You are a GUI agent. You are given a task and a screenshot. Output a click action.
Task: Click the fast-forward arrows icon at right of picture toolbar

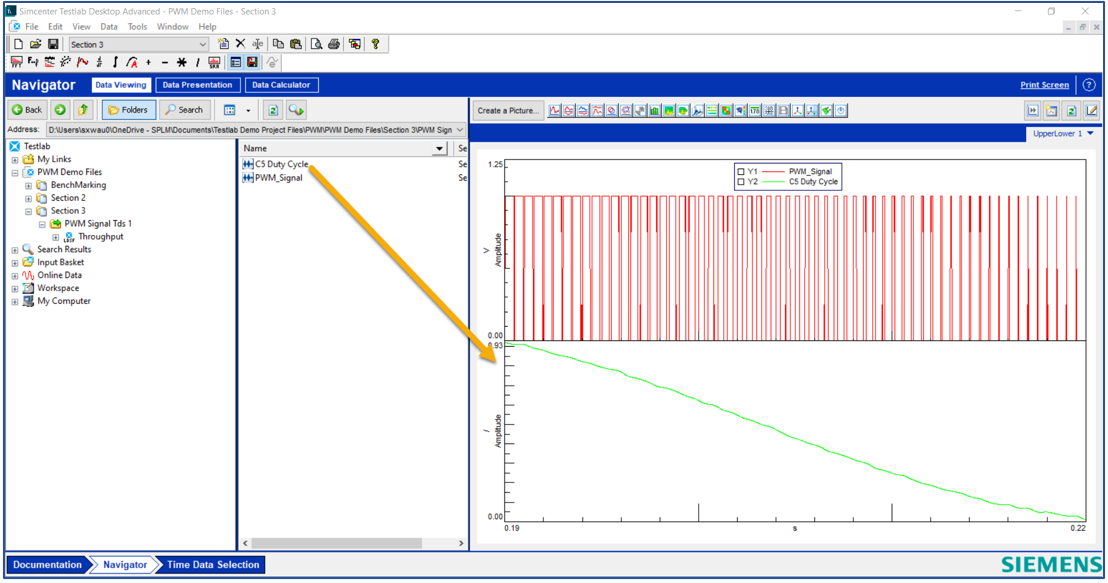click(1032, 110)
